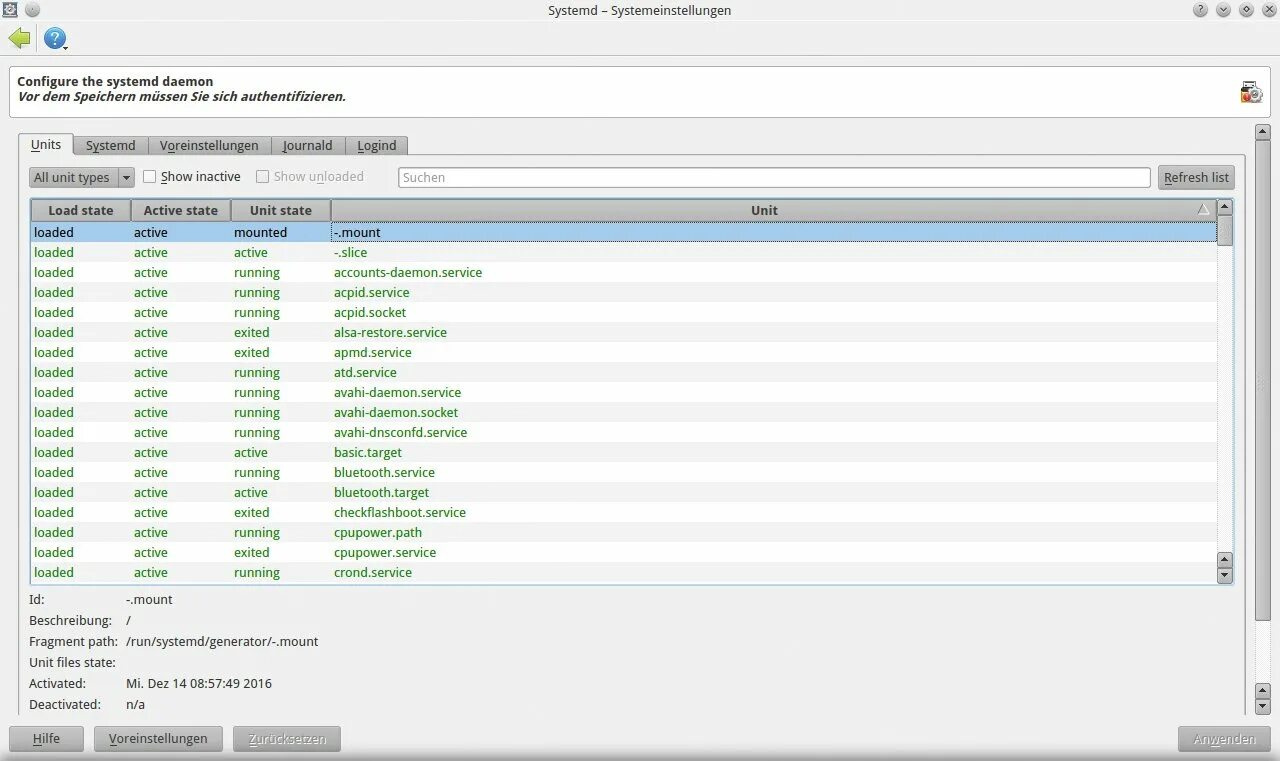The height and width of the screenshot is (761, 1280).
Task: Open the window menu icon in title bar
Action: [x=10, y=10]
